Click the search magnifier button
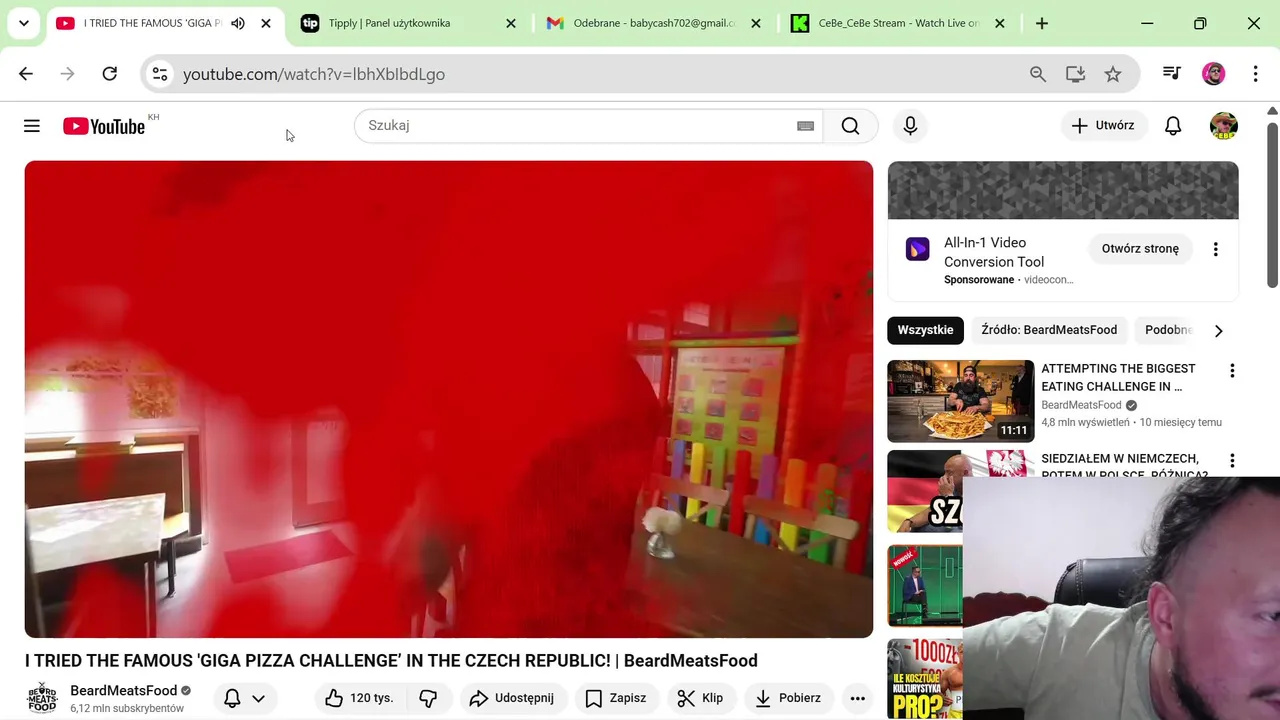Screen dimensions: 1280x720 point(851,125)
